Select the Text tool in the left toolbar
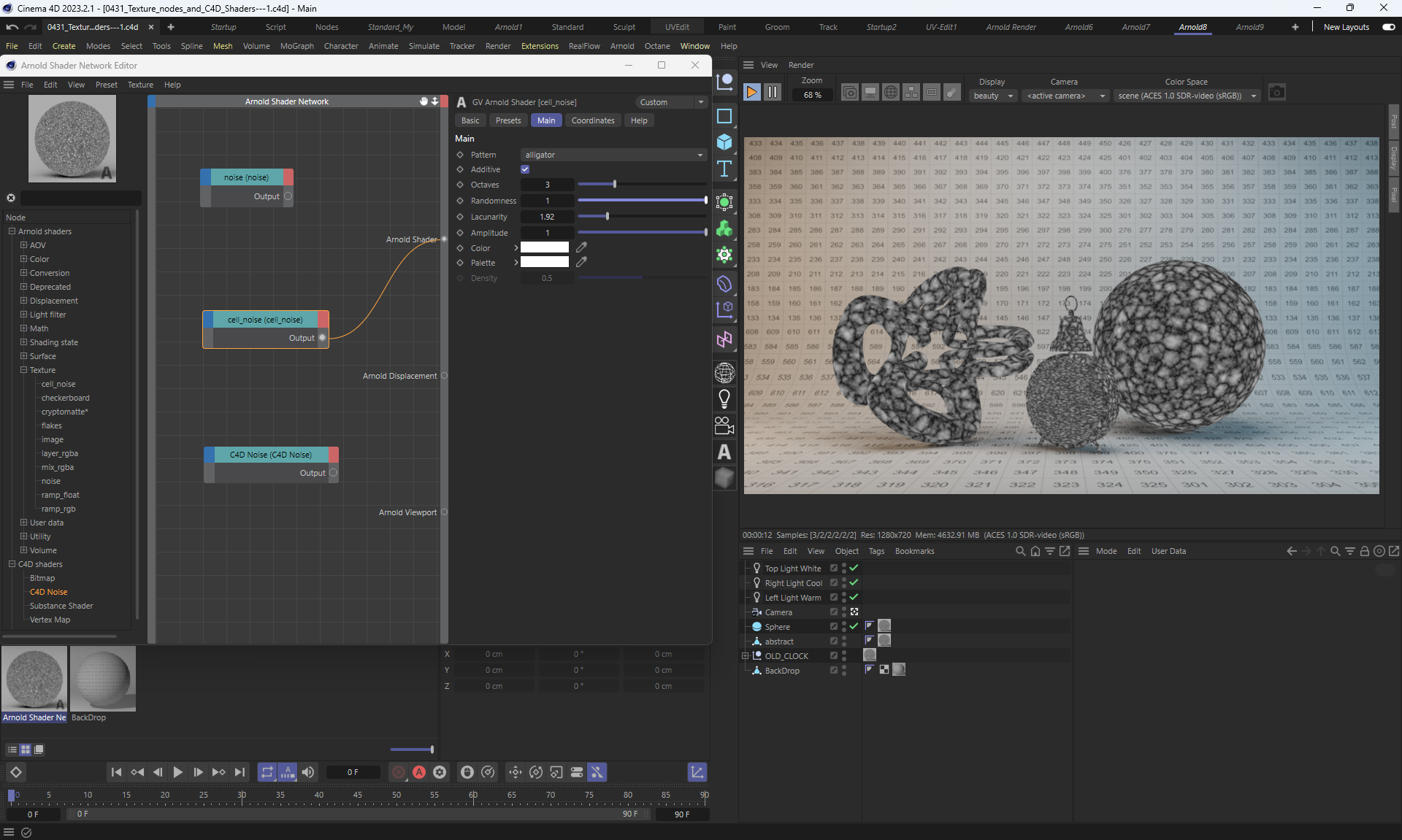The height and width of the screenshot is (840, 1402). [x=724, y=169]
